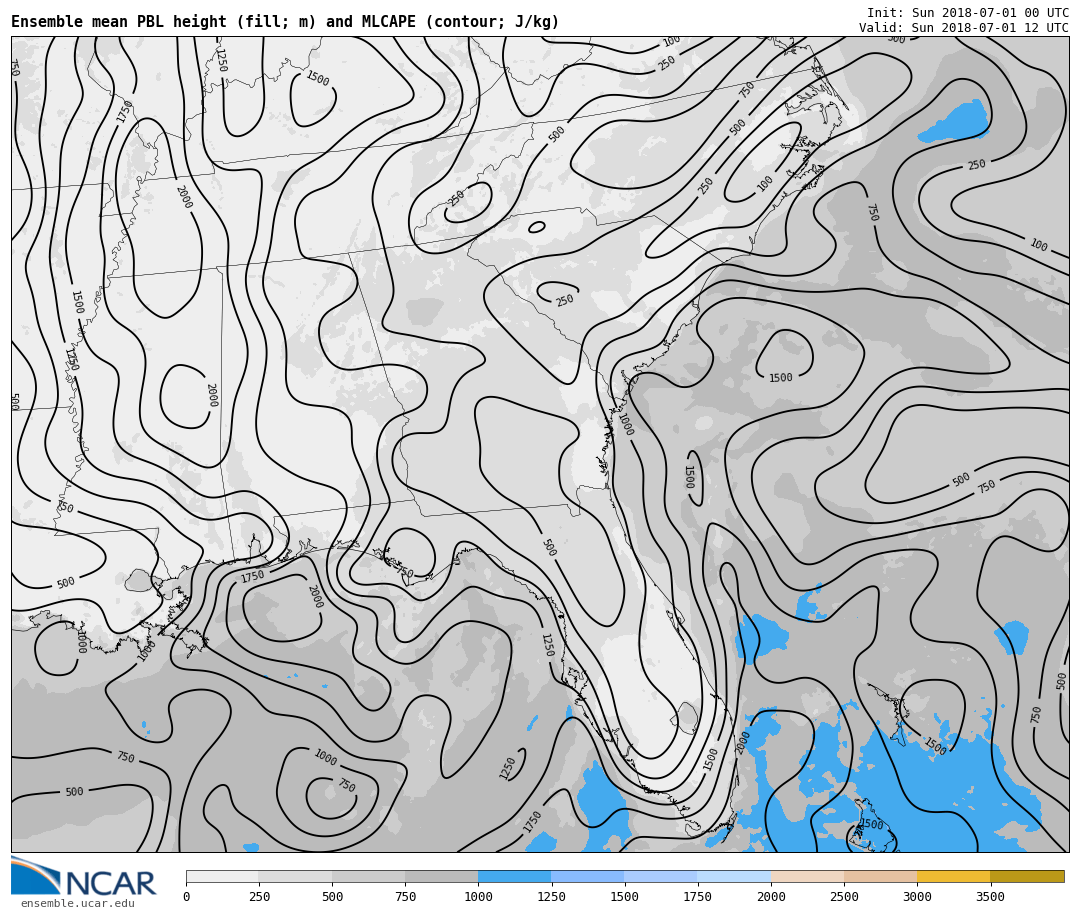The width and height of the screenshot is (1080, 915).
Task: Click the peach 2000–2500 colorbar swatch
Action: coord(807,876)
